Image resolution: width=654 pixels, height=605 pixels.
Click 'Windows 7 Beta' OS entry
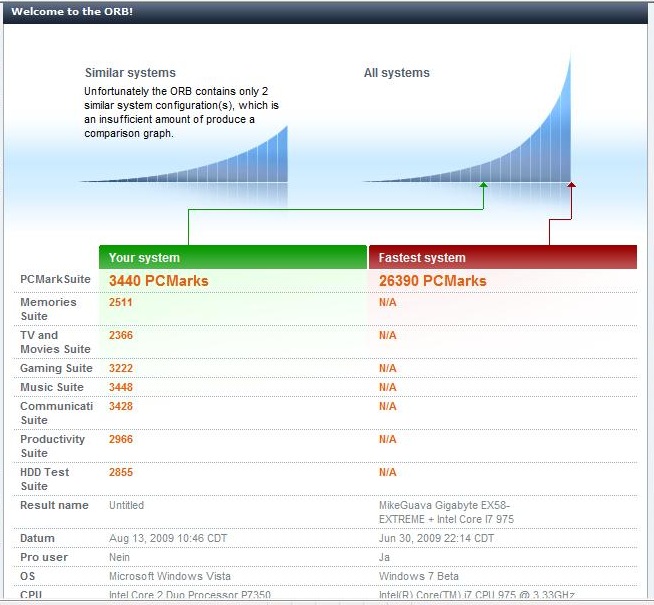point(419,576)
